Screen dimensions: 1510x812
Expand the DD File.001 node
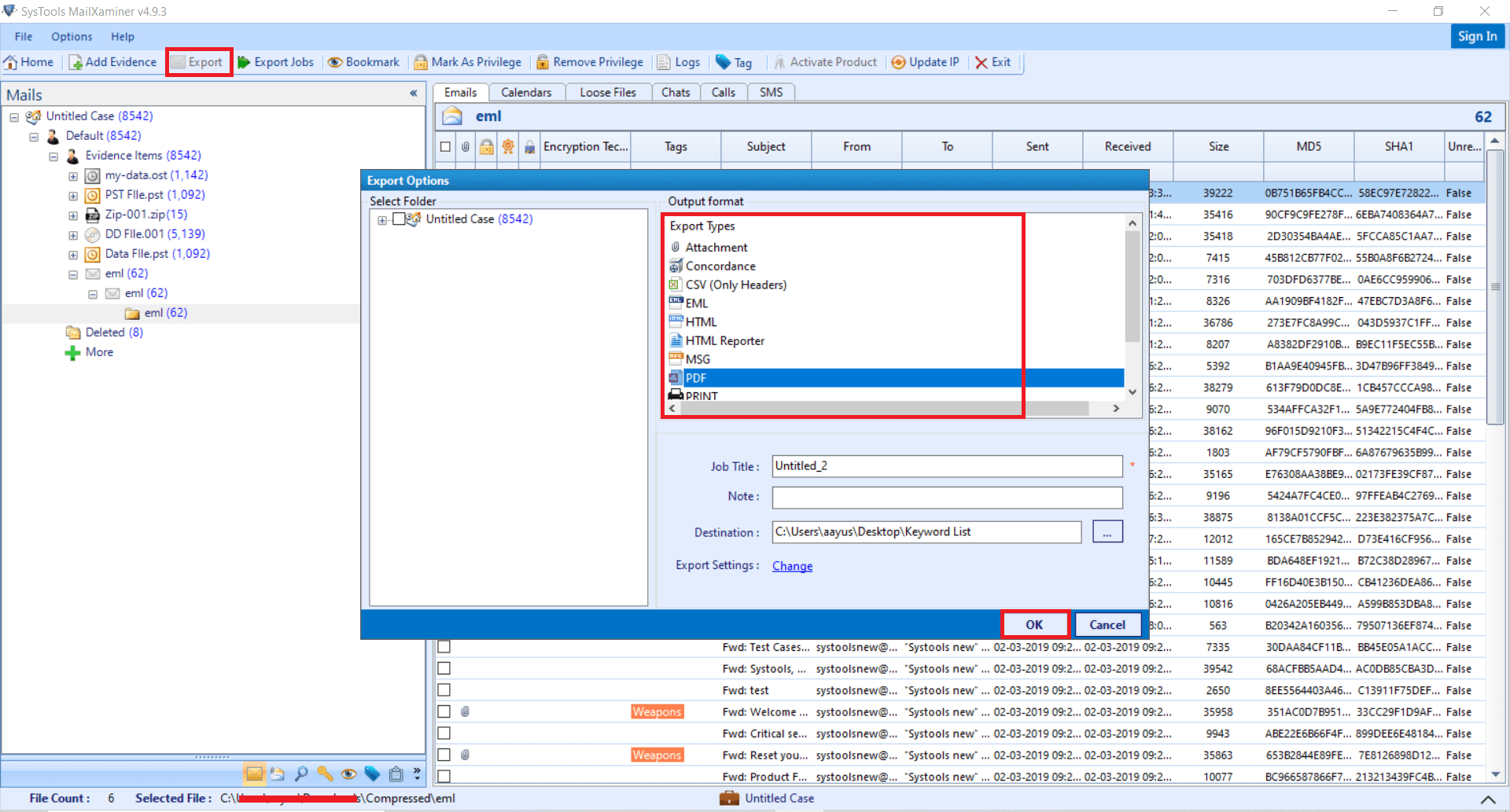pos(73,235)
